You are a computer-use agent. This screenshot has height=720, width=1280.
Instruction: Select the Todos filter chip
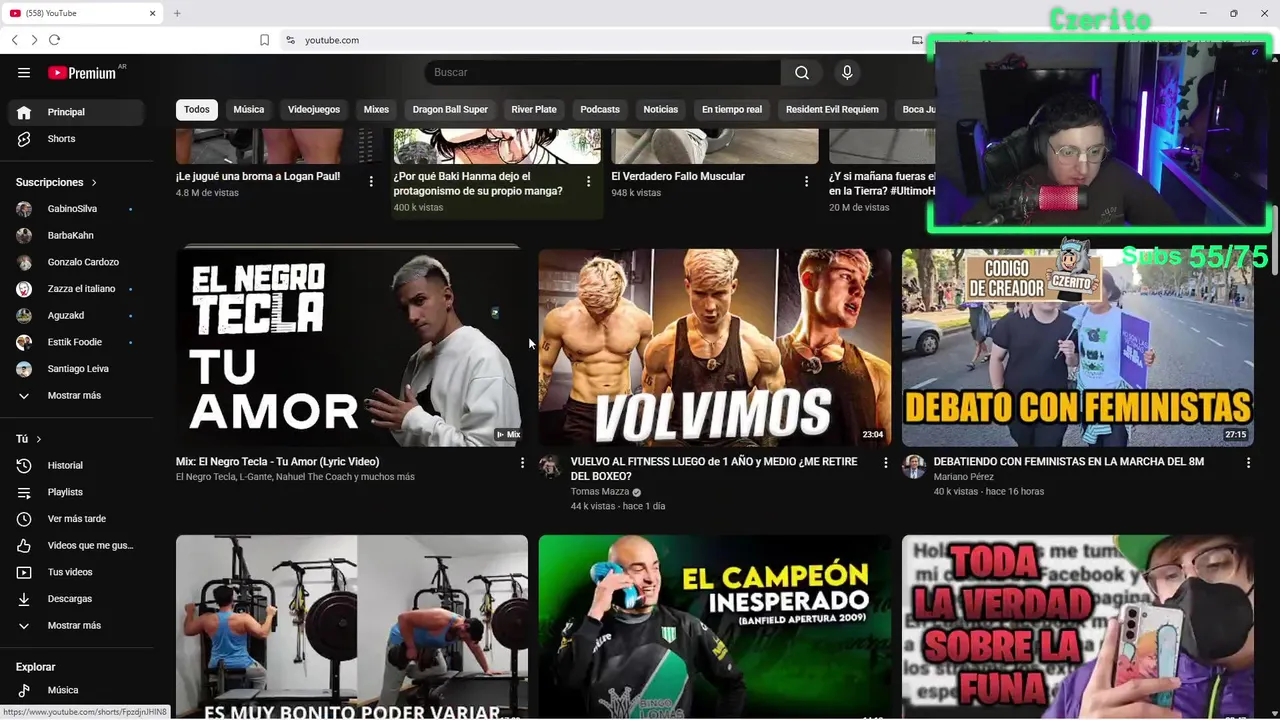pos(197,109)
